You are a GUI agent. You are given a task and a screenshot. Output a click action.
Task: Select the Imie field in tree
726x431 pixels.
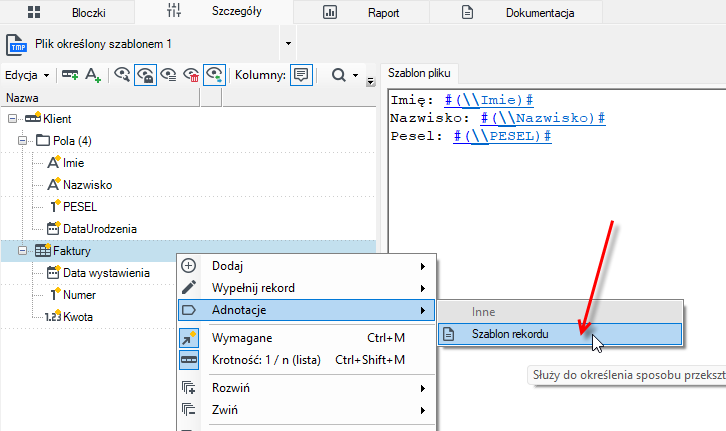pyautogui.click(x=74, y=163)
